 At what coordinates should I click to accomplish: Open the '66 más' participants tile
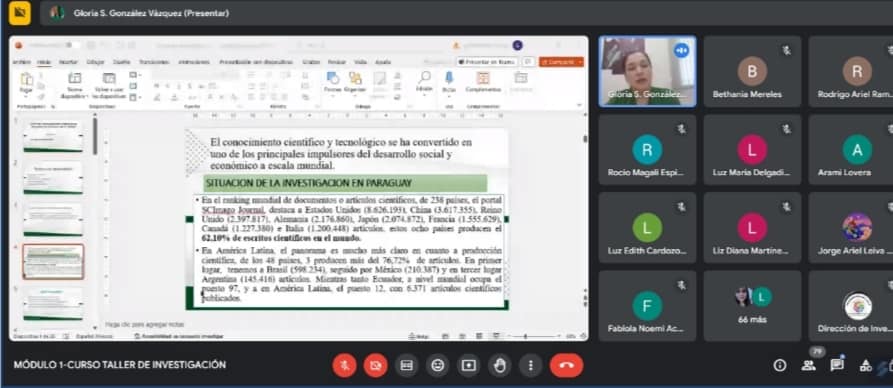tap(752, 306)
